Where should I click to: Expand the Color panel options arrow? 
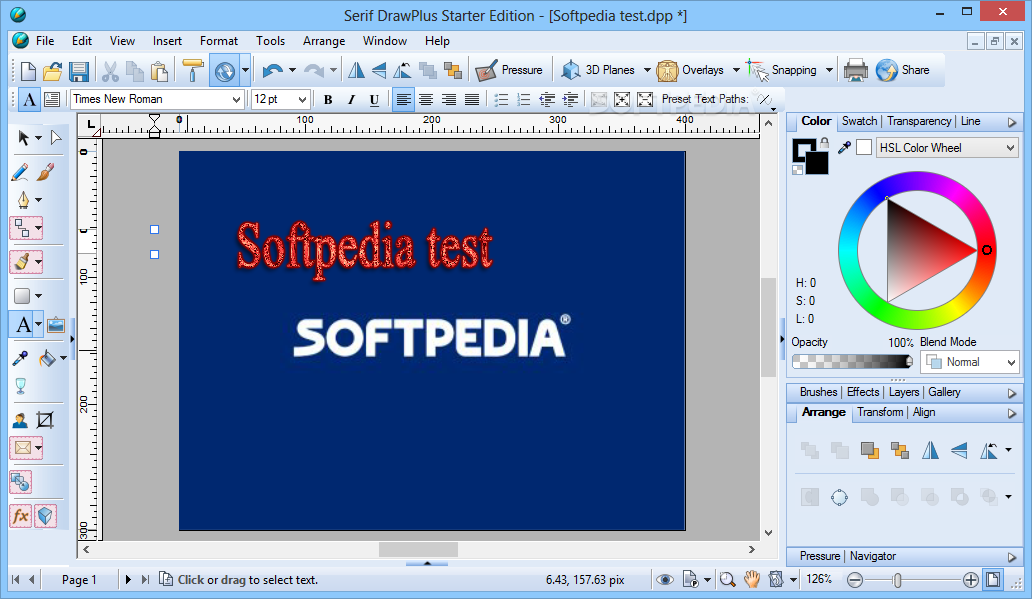coord(1012,122)
